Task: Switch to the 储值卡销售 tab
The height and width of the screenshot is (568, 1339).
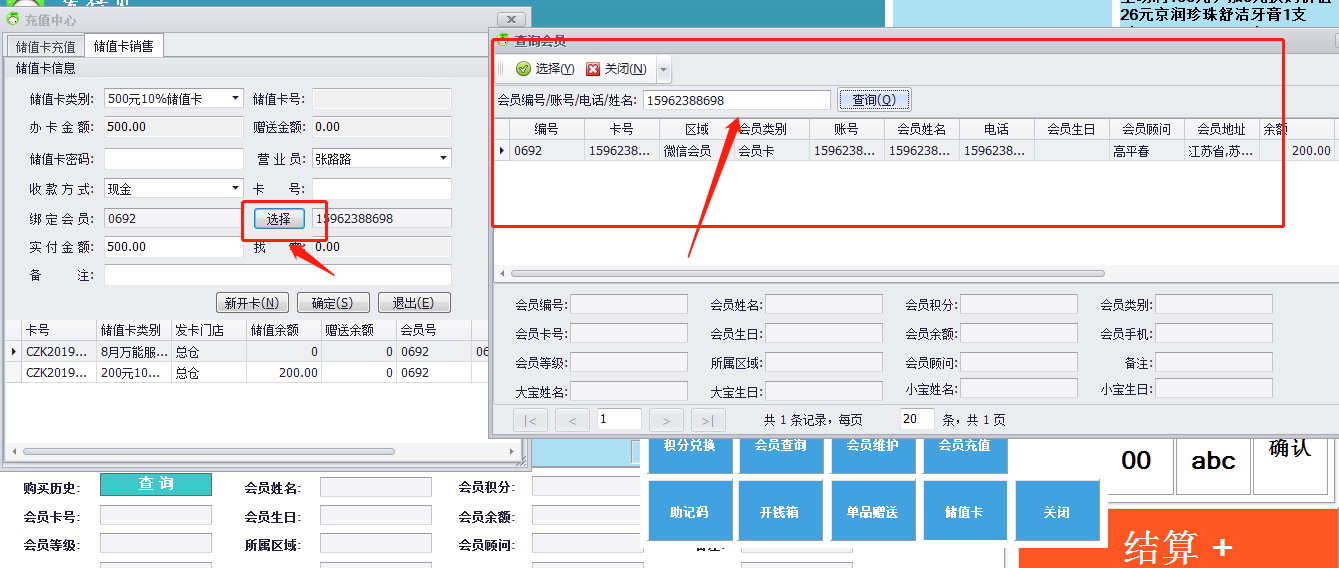Action: pos(124,46)
